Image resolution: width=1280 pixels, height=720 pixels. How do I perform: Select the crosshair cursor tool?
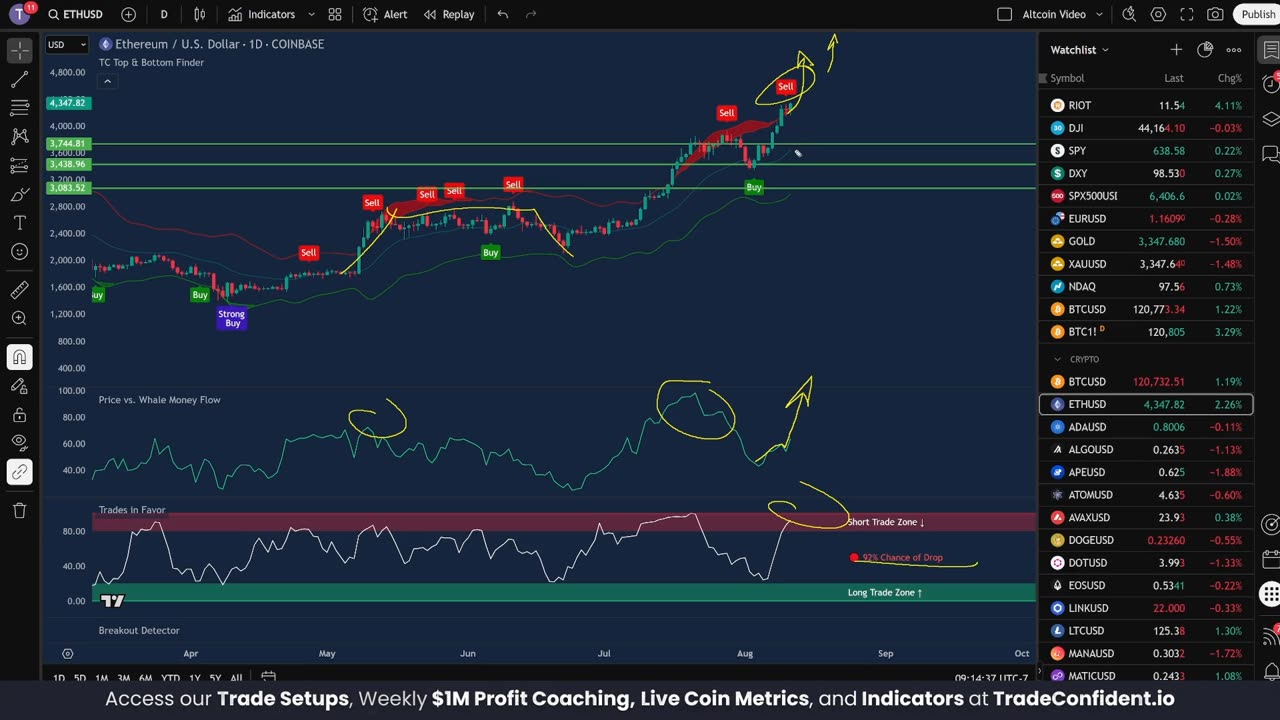tap(19, 50)
